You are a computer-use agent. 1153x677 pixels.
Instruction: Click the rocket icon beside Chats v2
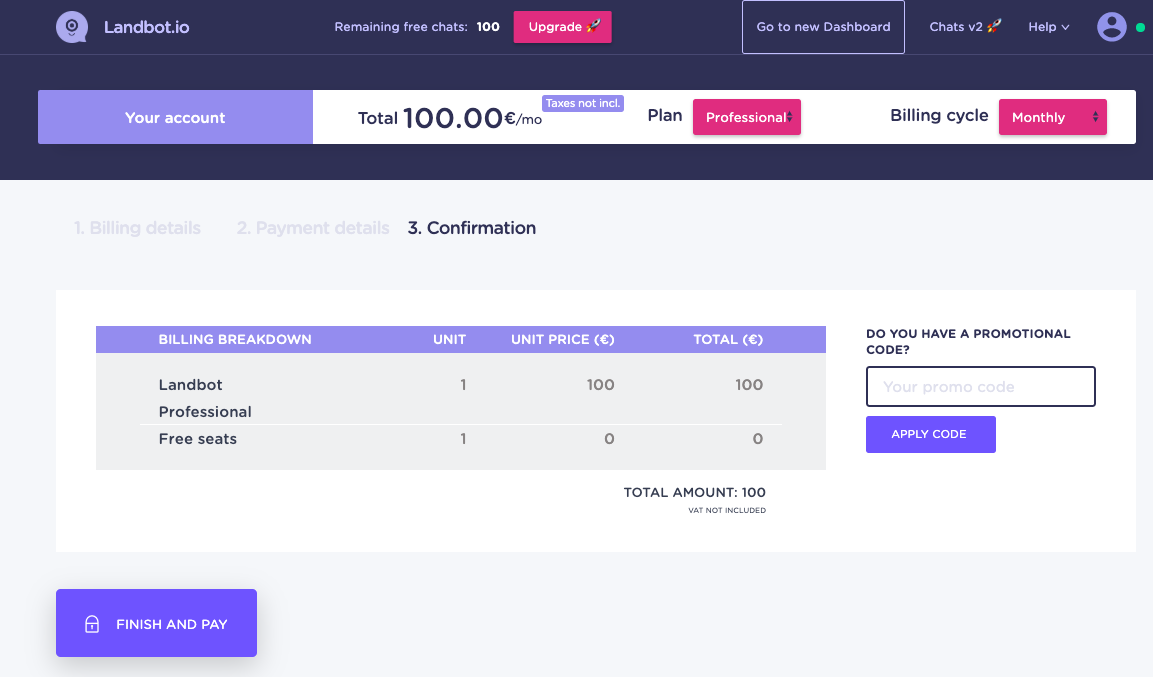coord(993,26)
